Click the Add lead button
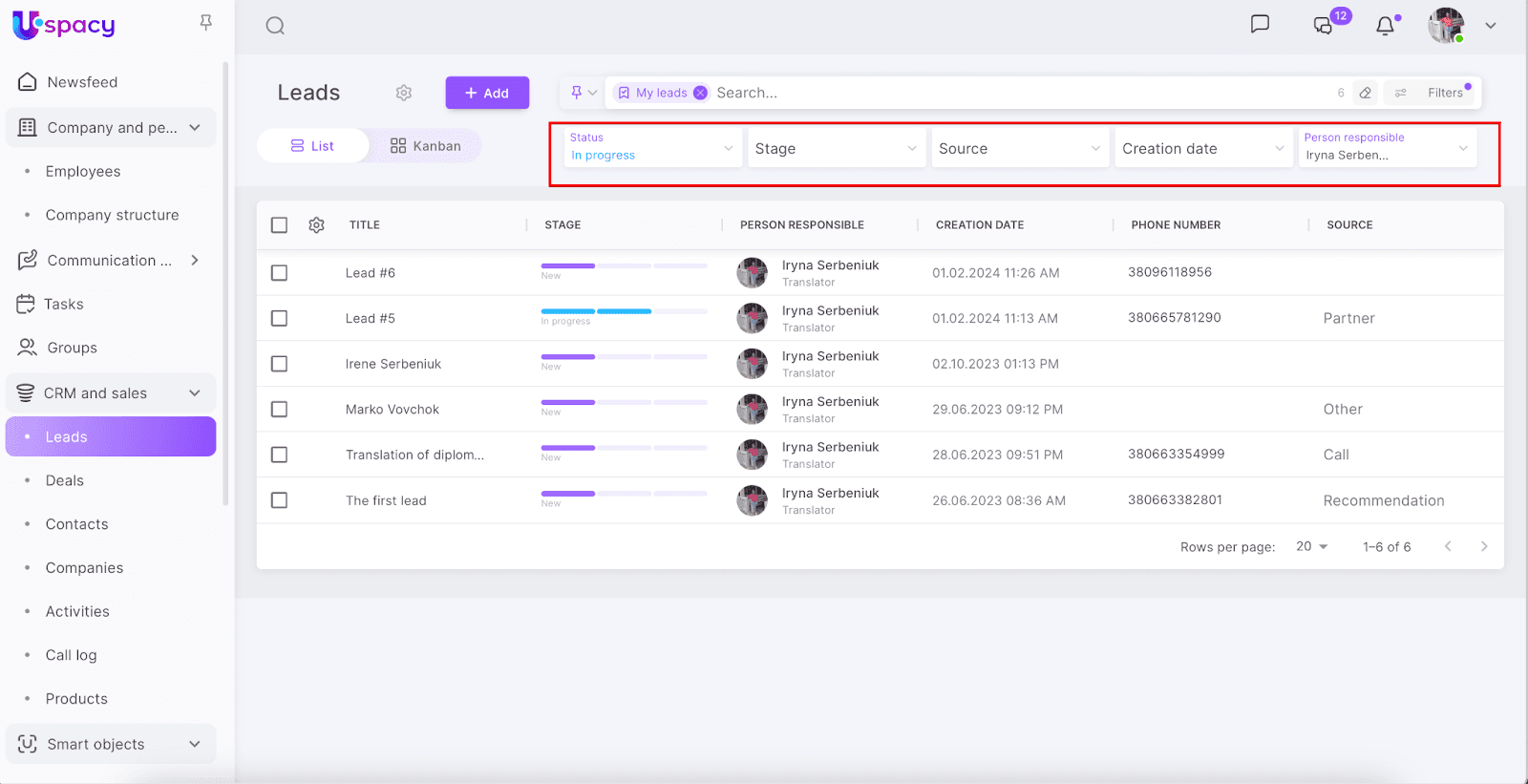Screen dimensions: 1528x784 (487, 93)
